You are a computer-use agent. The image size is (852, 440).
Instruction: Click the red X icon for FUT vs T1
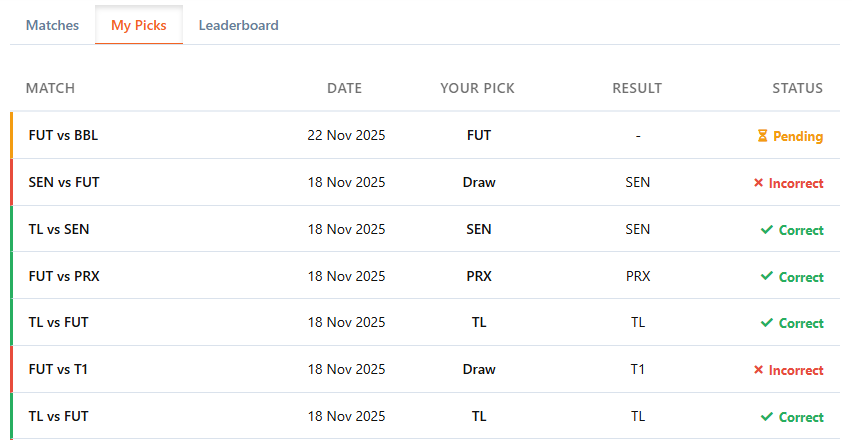[x=759, y=370]
